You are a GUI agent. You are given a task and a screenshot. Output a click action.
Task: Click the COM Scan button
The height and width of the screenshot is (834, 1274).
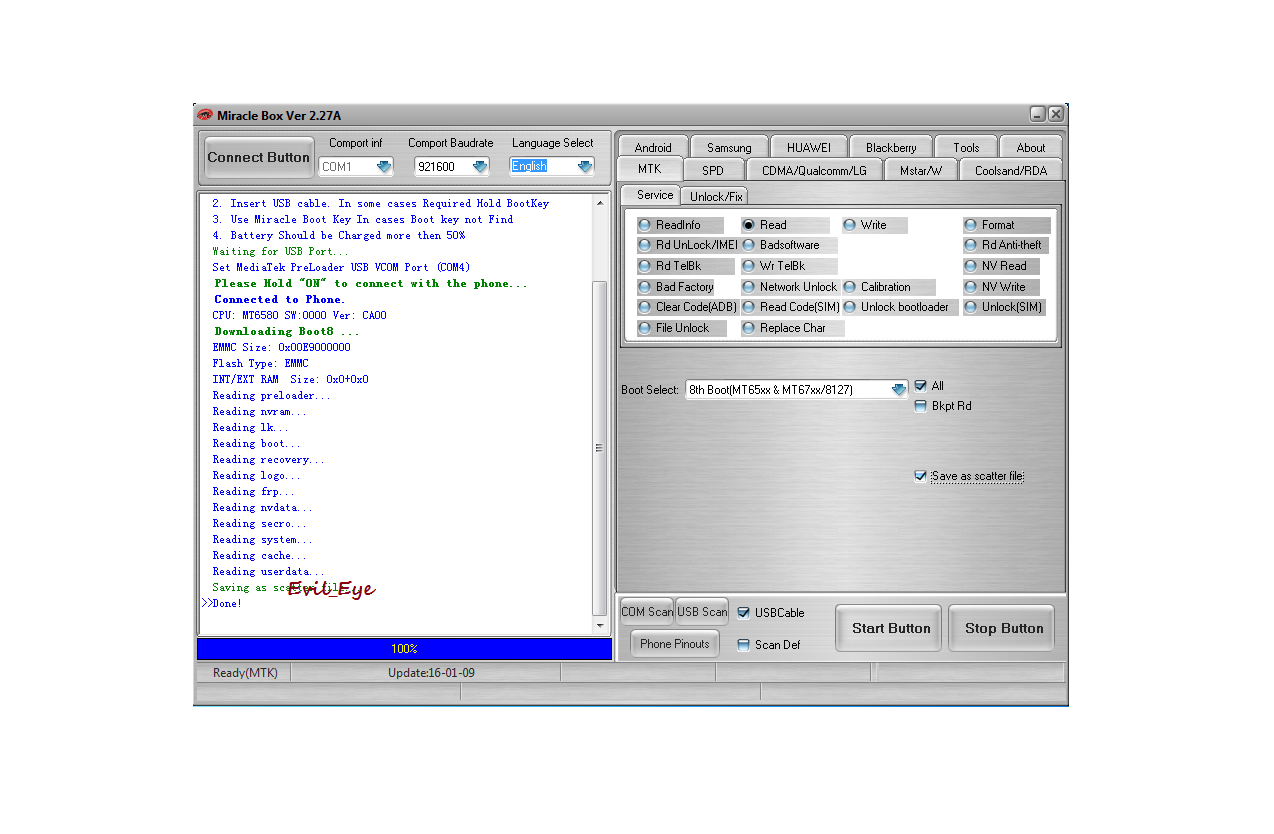pyautogui.click(x=647, y=612)
